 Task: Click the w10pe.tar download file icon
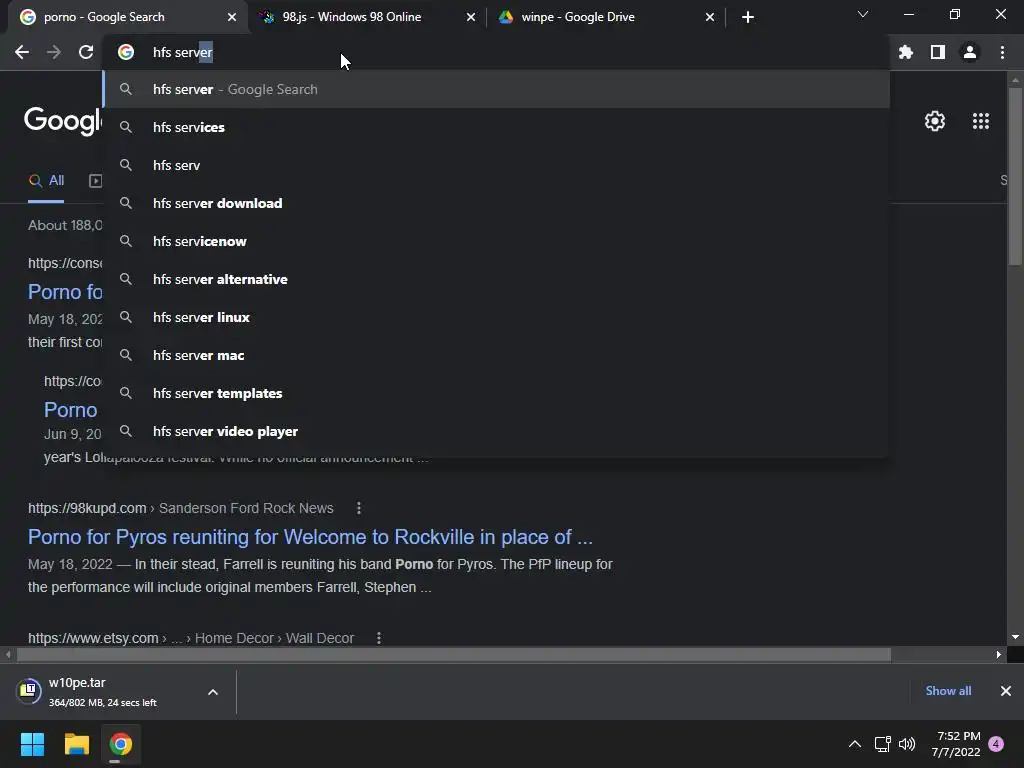click(29, 690)
